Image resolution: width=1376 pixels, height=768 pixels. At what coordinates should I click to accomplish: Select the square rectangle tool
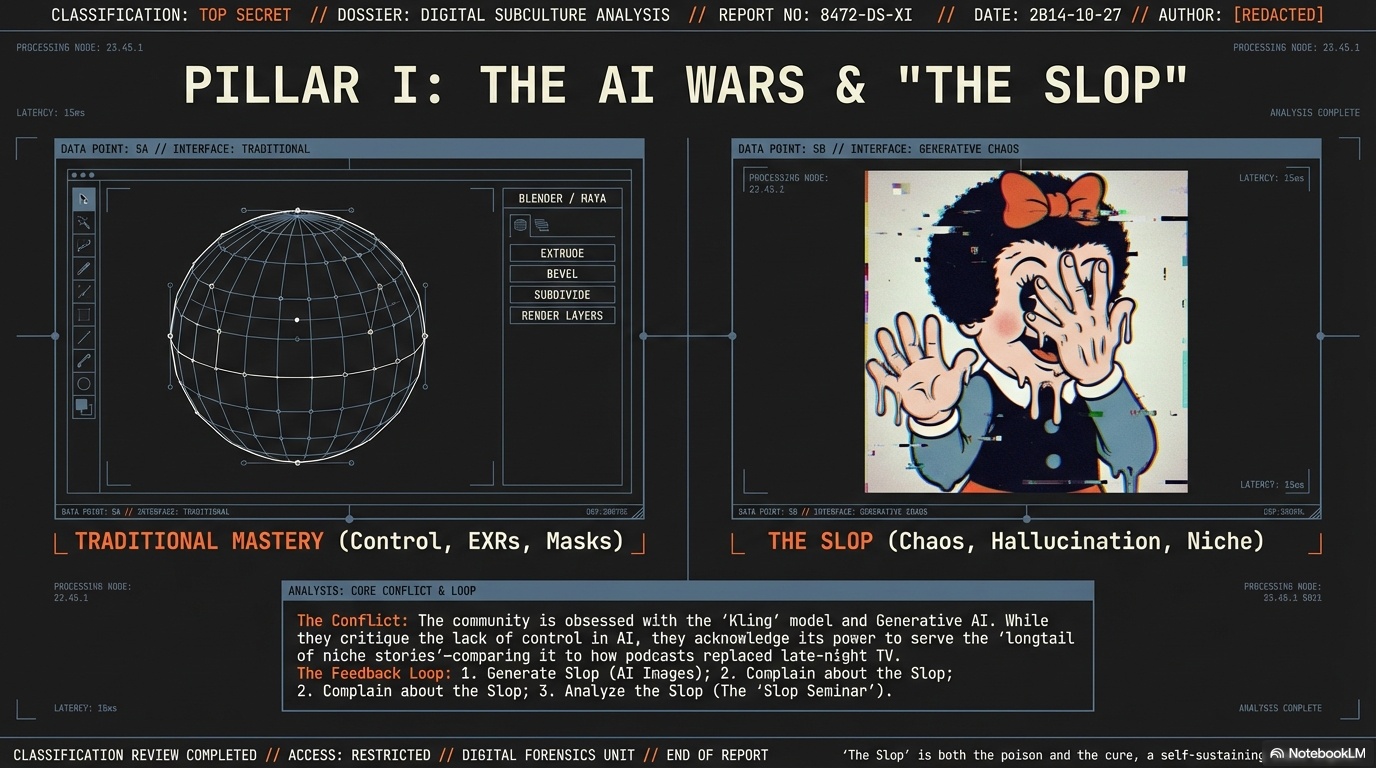[x=84, y=315]
